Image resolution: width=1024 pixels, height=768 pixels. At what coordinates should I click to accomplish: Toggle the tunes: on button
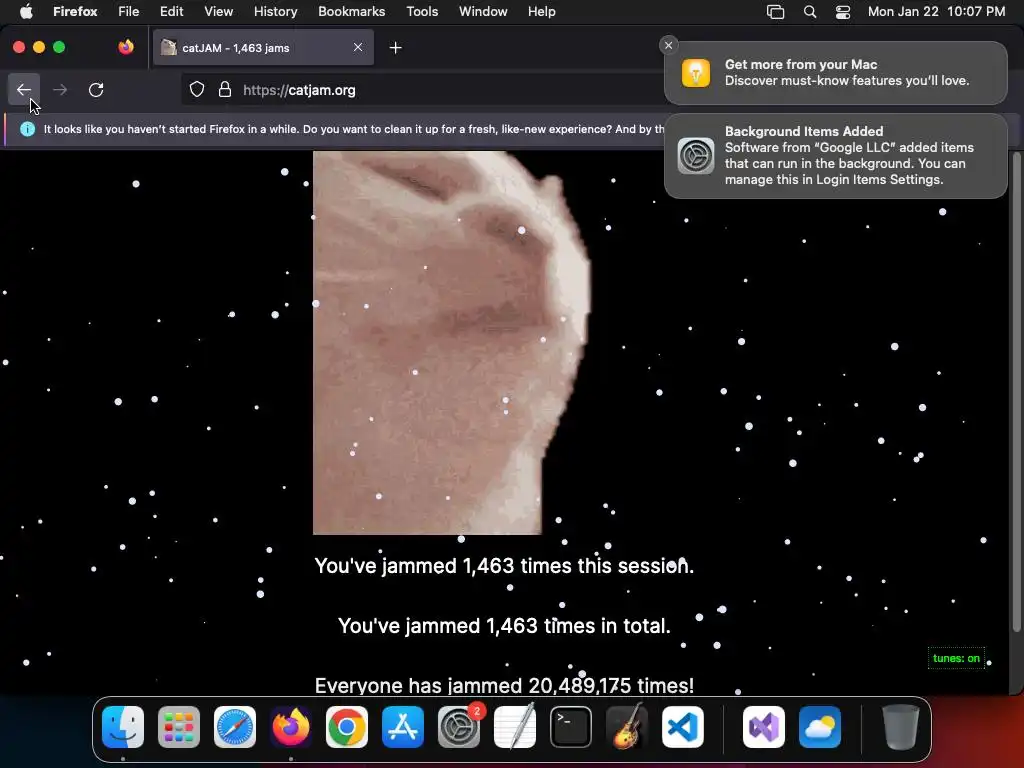pos(956,658)
